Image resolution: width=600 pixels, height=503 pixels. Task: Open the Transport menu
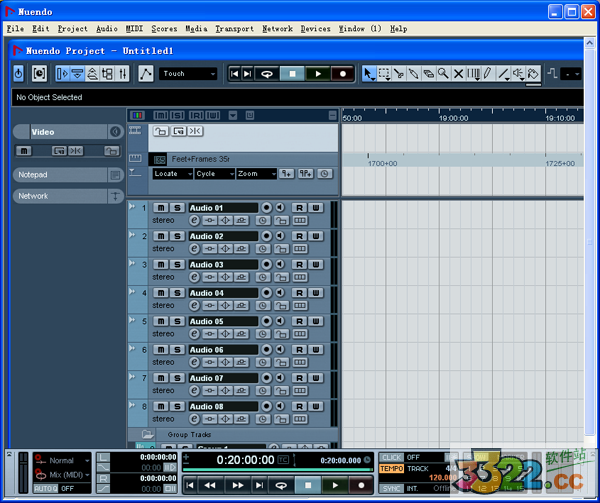[x=234, y=29]
